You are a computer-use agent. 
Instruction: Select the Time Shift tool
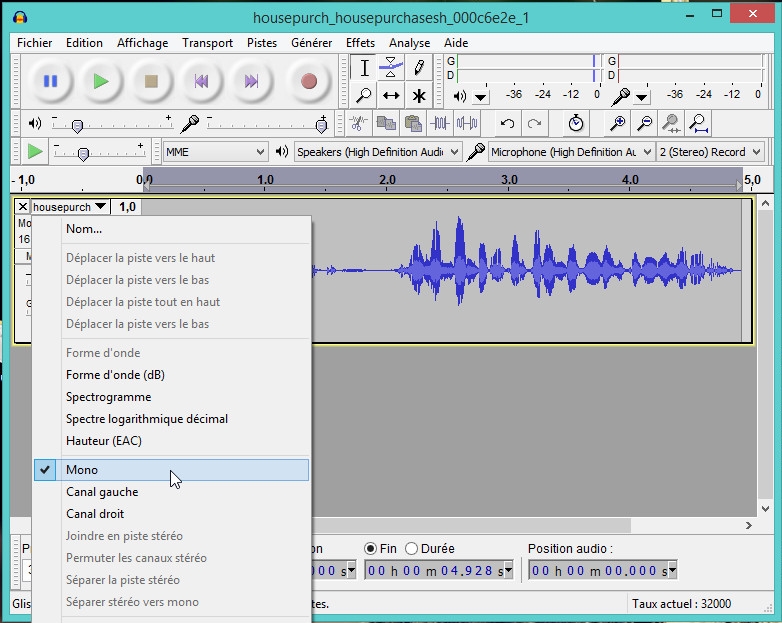tap(391, 95)
